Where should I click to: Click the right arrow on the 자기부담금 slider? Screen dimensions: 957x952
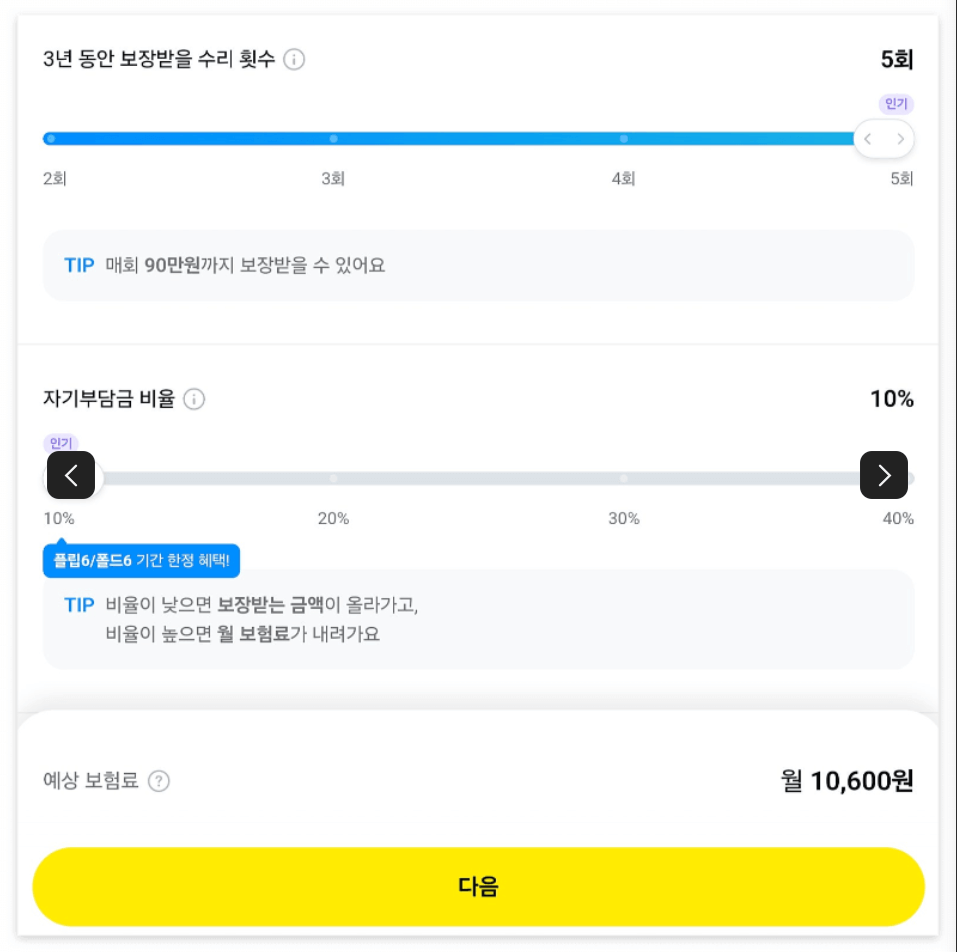tap(884, 475)
